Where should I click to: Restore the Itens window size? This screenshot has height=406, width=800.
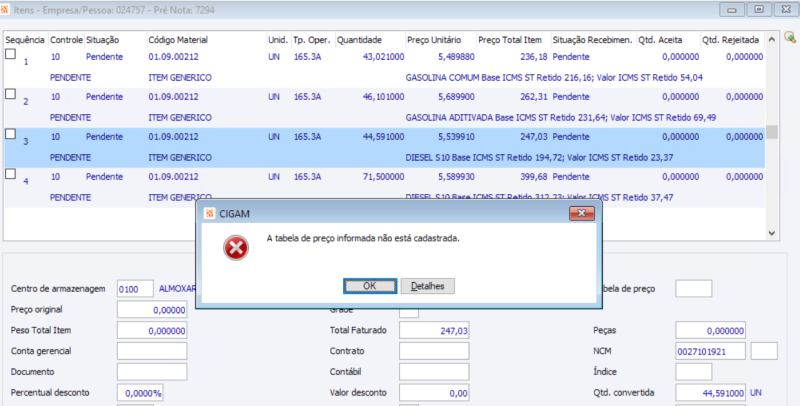(759, 9)
